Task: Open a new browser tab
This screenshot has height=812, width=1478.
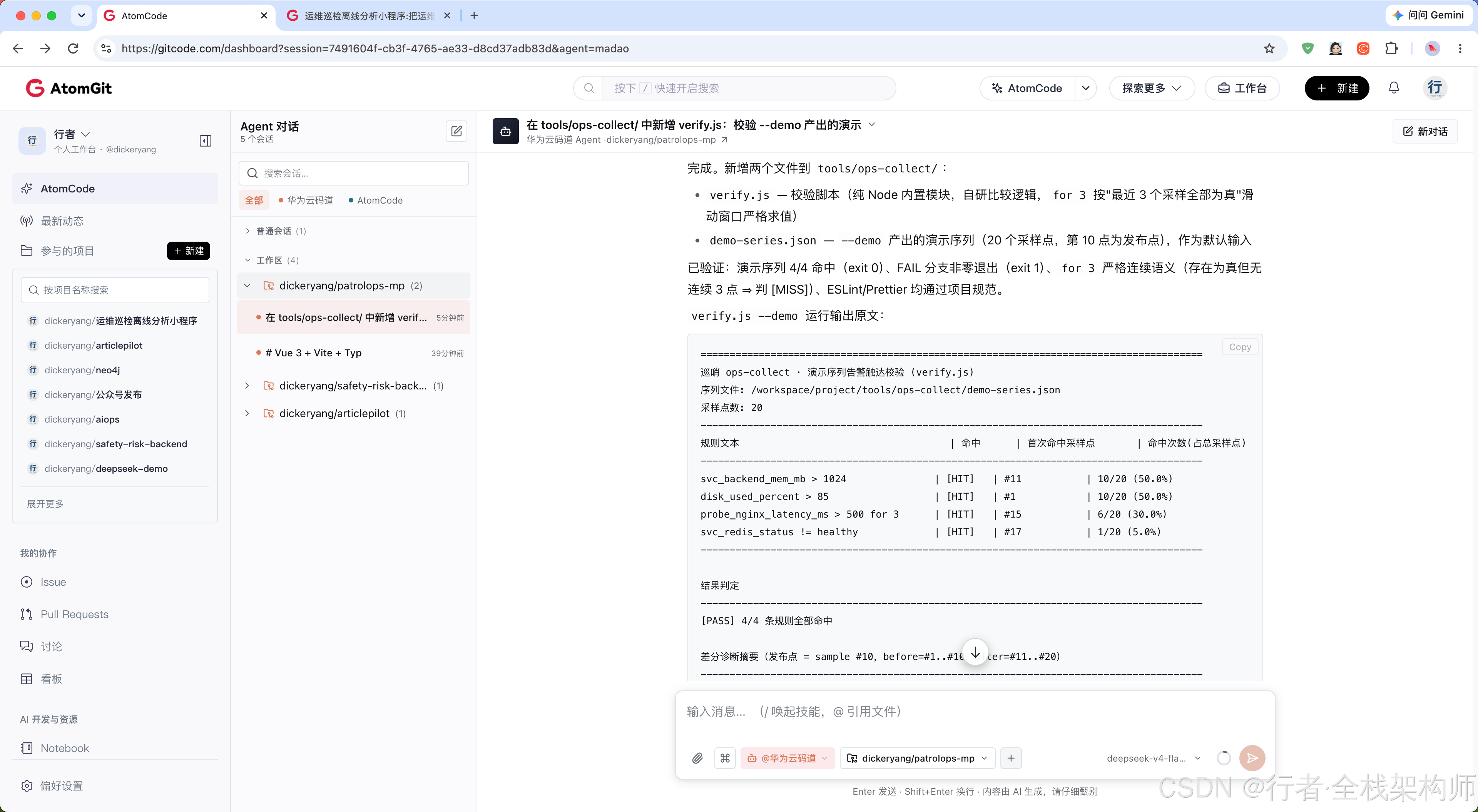Action: point(474,16)
